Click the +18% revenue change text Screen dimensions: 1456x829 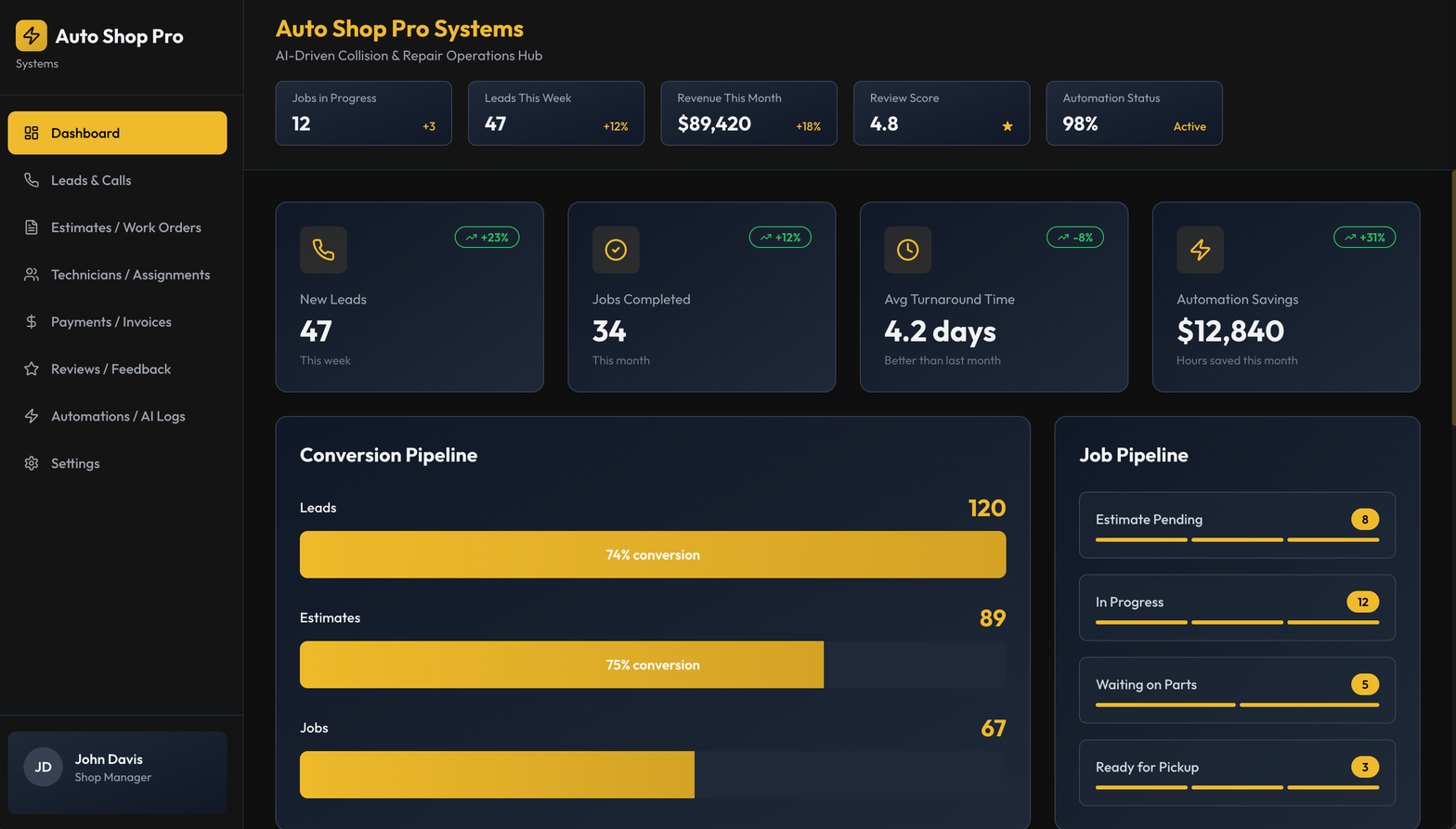808,127
